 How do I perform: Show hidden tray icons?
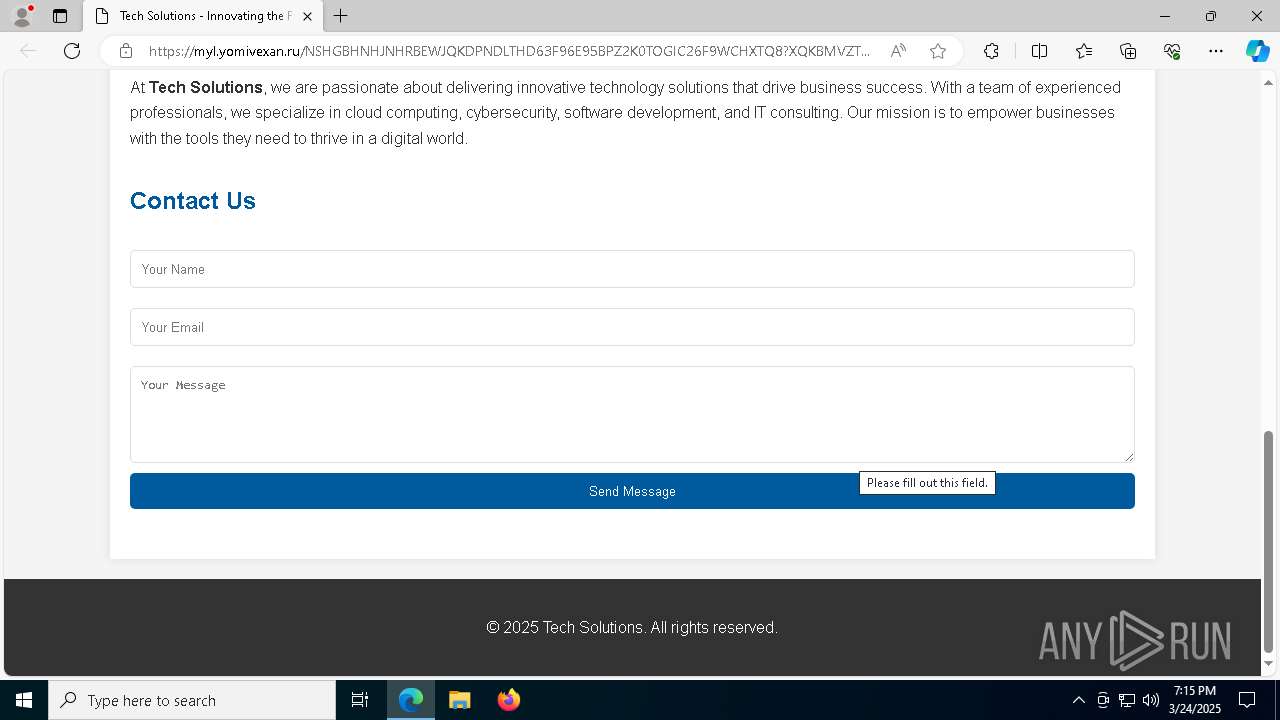pyautogui.click(x=1078, y=700)
